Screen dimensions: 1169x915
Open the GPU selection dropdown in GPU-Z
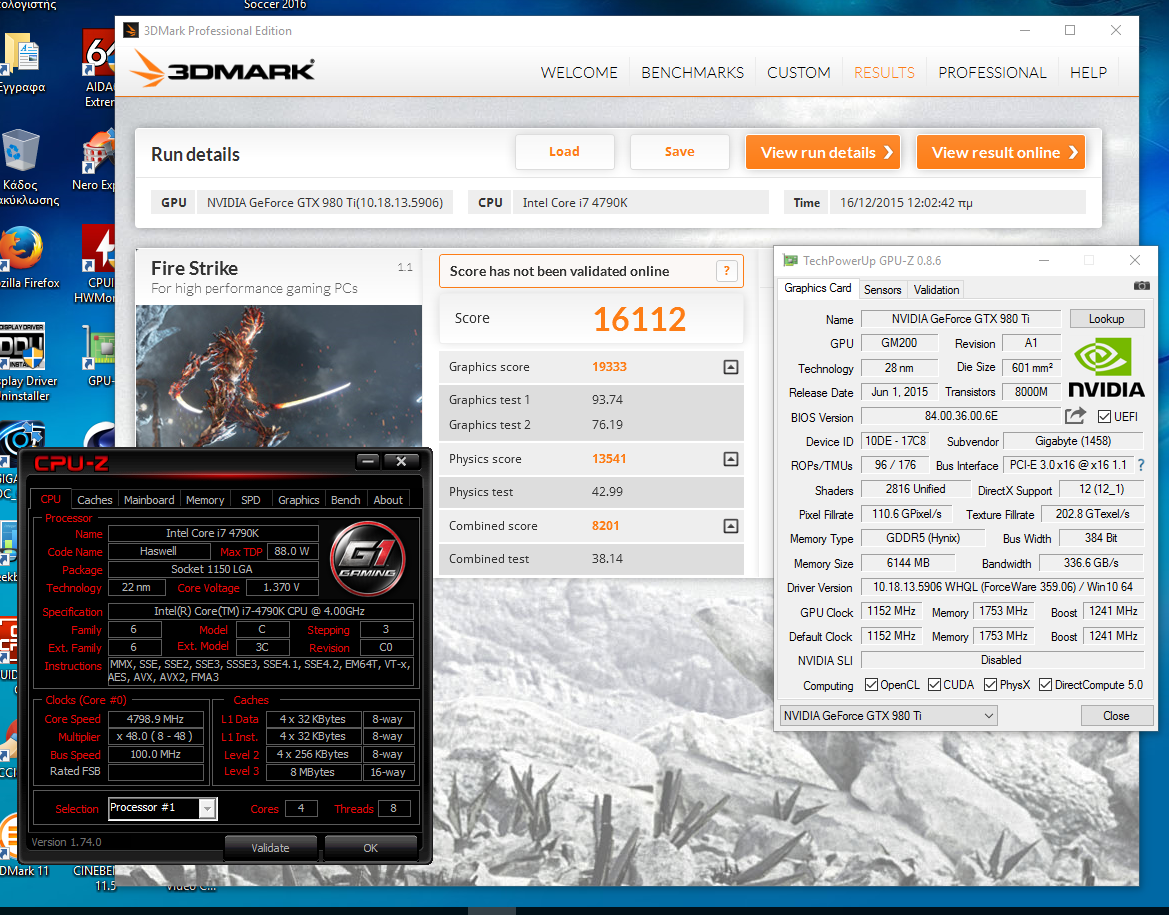click(x=889, y=716)
